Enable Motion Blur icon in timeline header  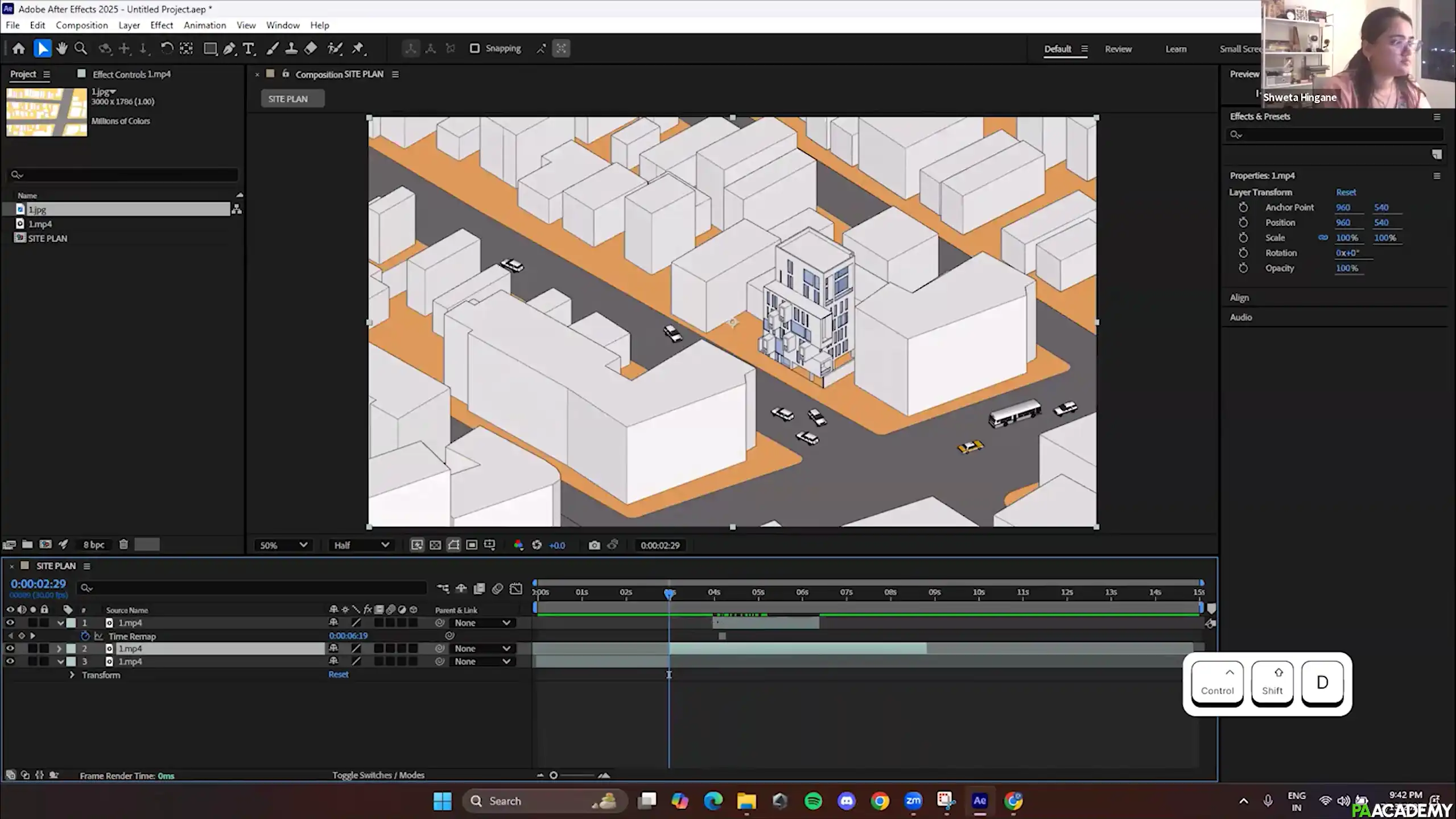497,588
